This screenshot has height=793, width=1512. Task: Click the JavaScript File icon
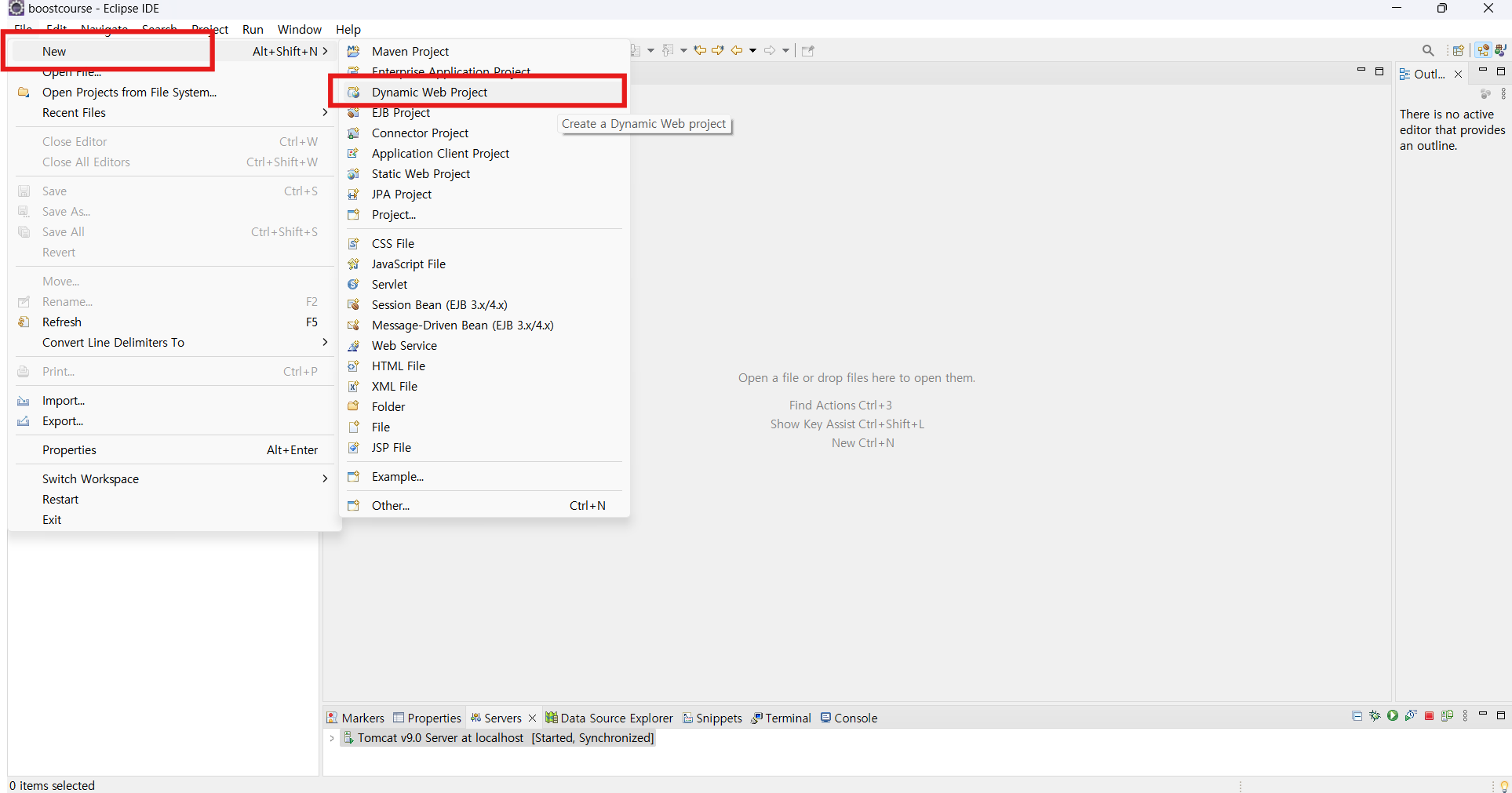[x=354, y=264]
